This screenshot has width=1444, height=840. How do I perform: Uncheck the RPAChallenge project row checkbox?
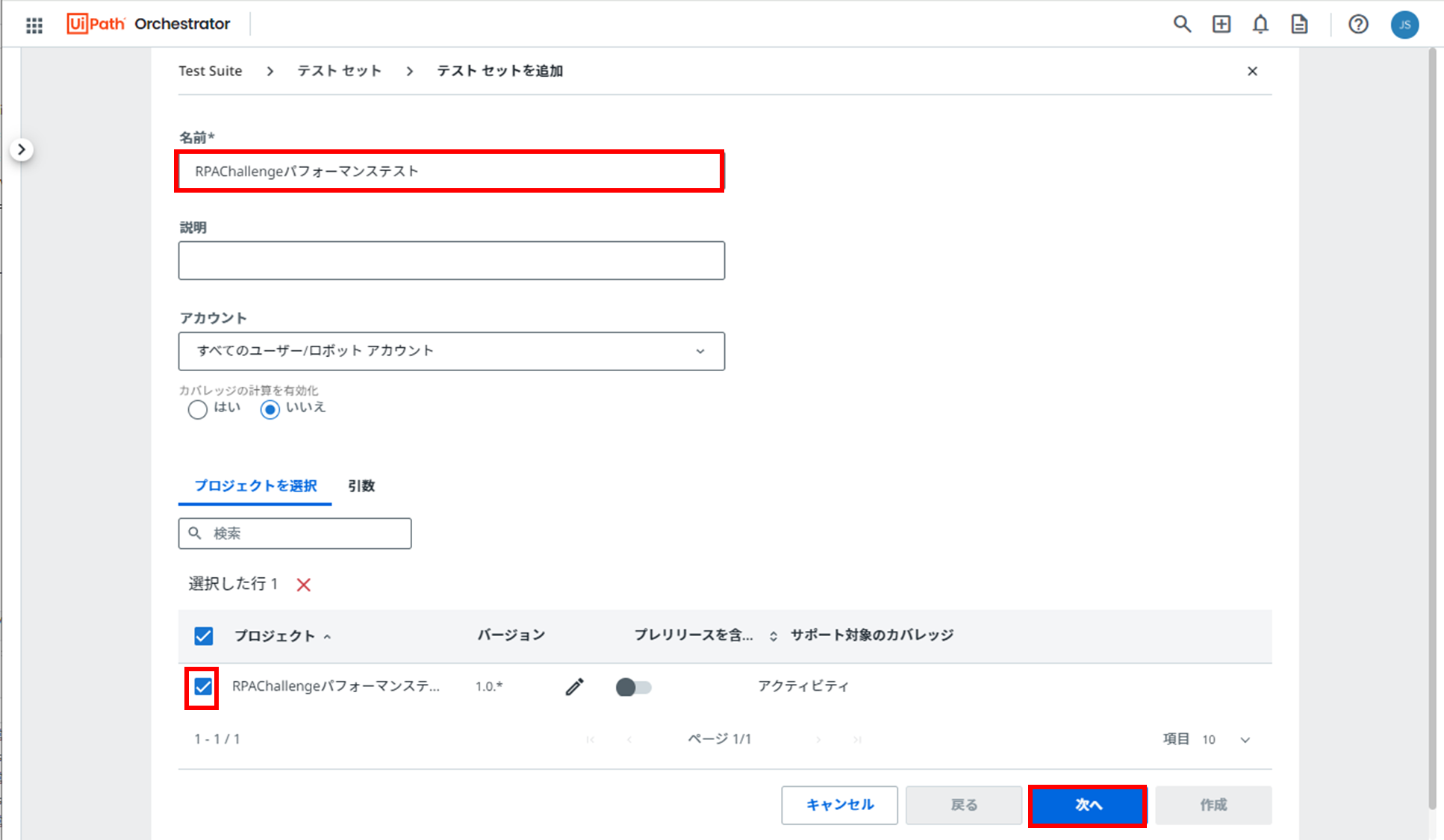(x=203, y=687)
